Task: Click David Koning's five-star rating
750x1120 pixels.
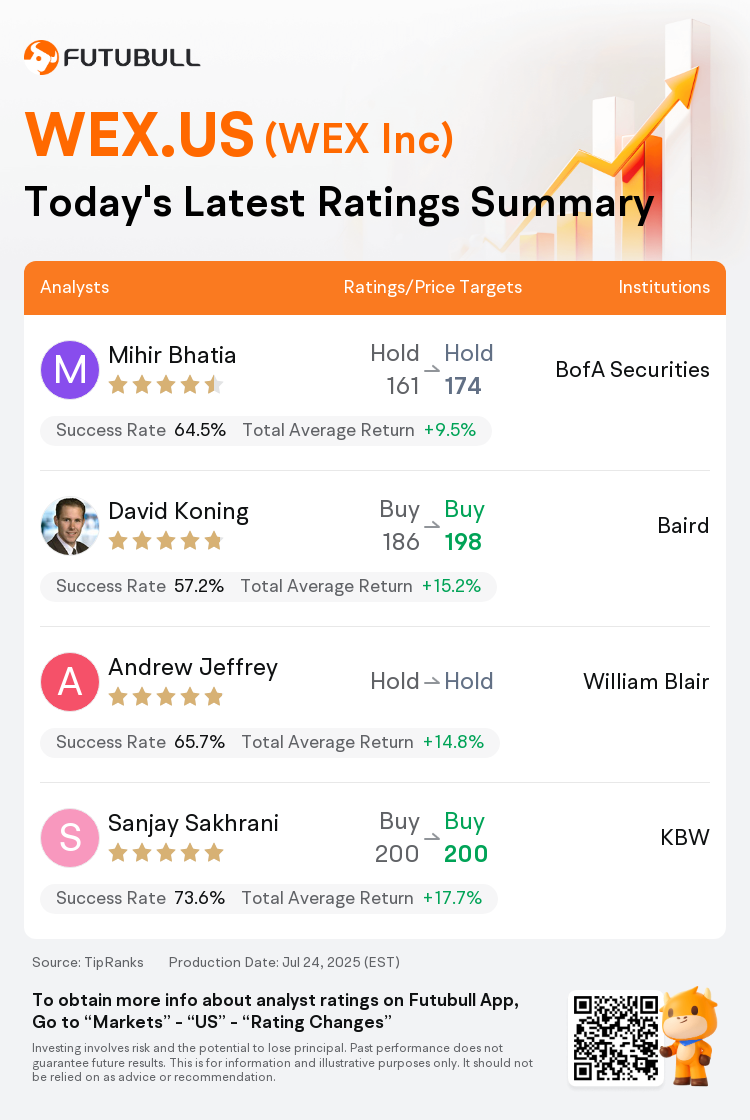Action: coord(166,541)
